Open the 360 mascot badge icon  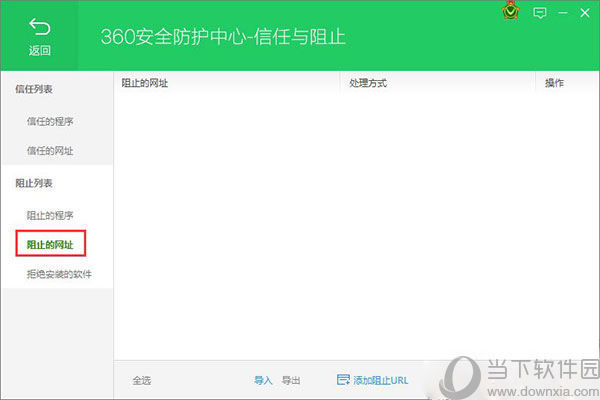tap(510, 11)
